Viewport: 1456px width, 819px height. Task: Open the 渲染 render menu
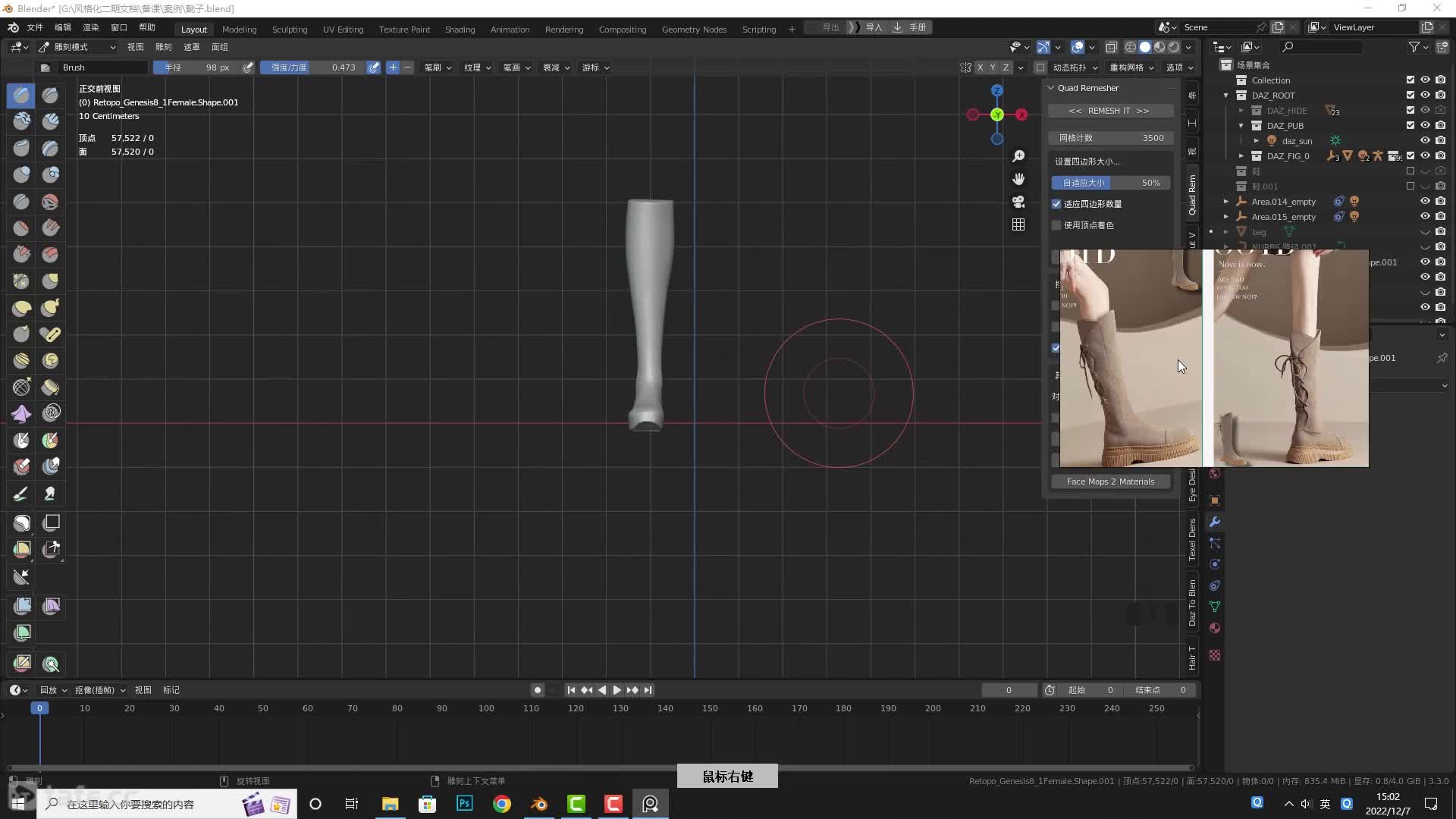(90, 27)
